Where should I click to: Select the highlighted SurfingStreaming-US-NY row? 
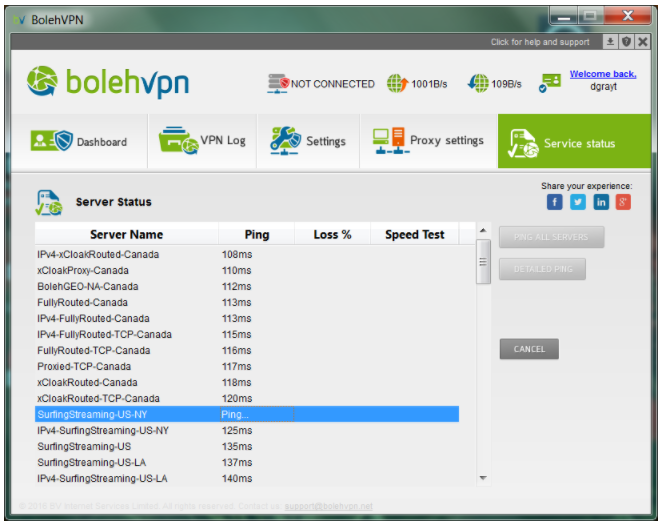[x=247, y=414]
